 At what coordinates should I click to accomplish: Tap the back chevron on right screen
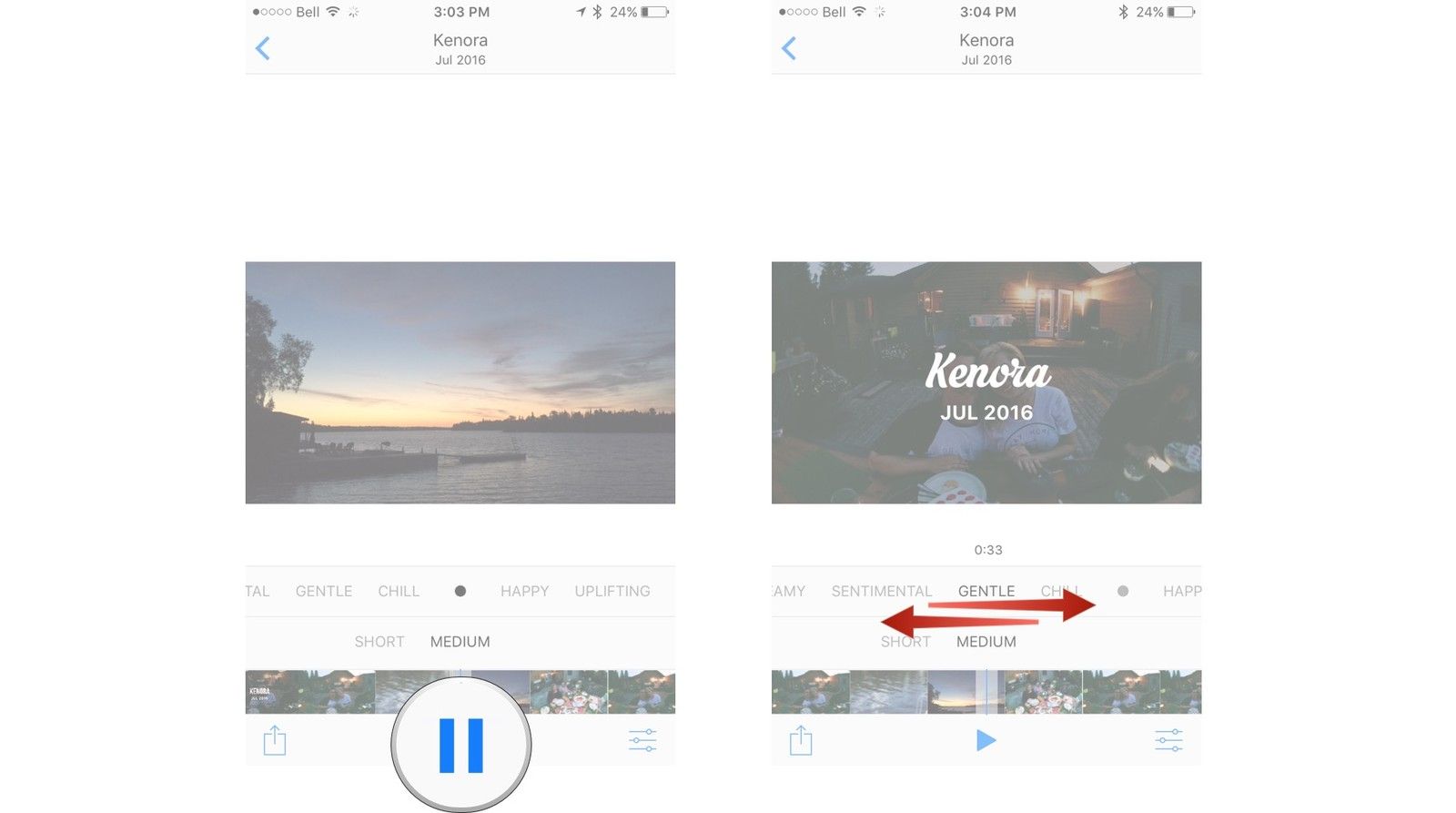point(789,48)
